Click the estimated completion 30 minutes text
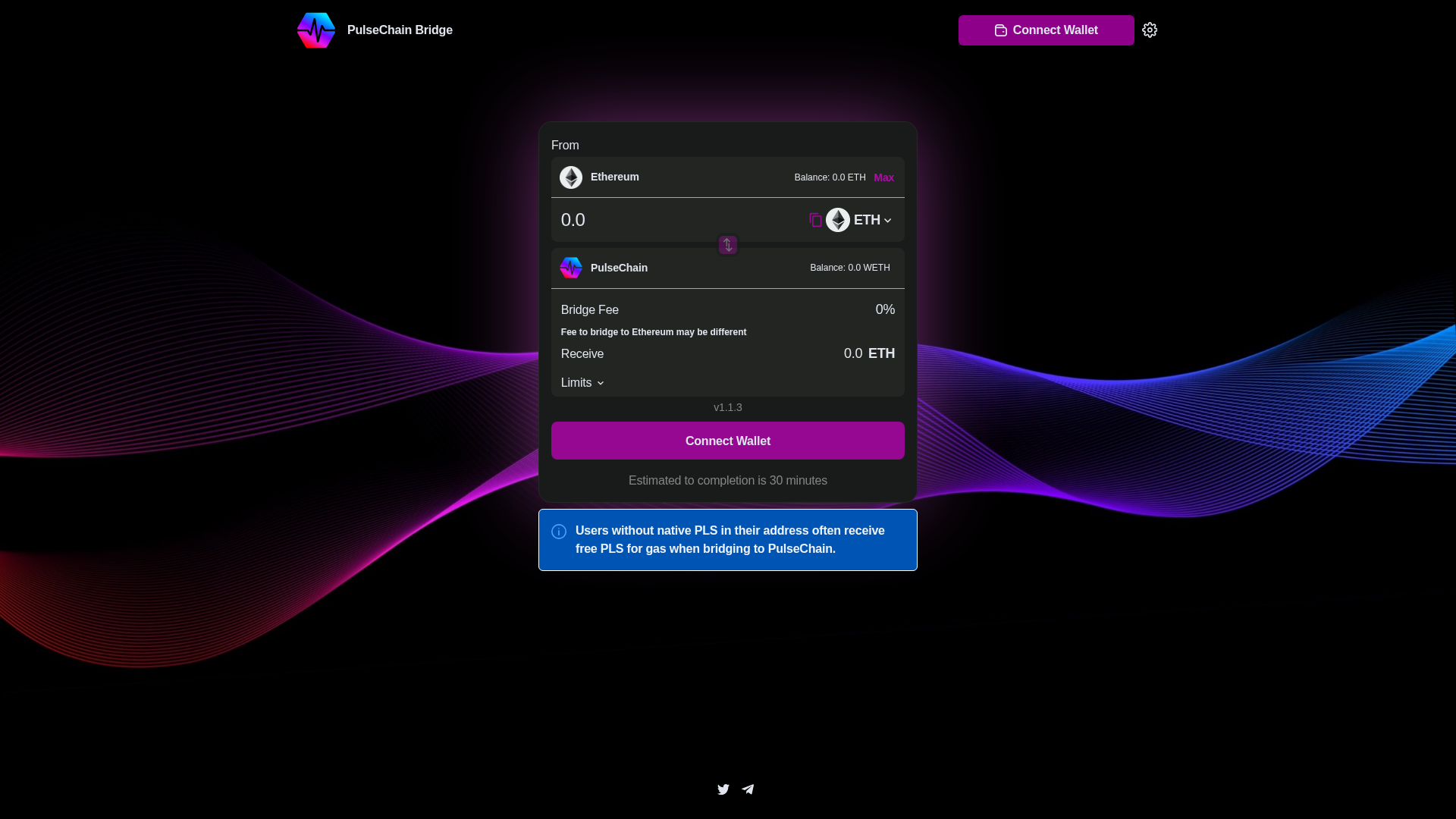This screenshot has height=819, width=1456. point(728,481)
